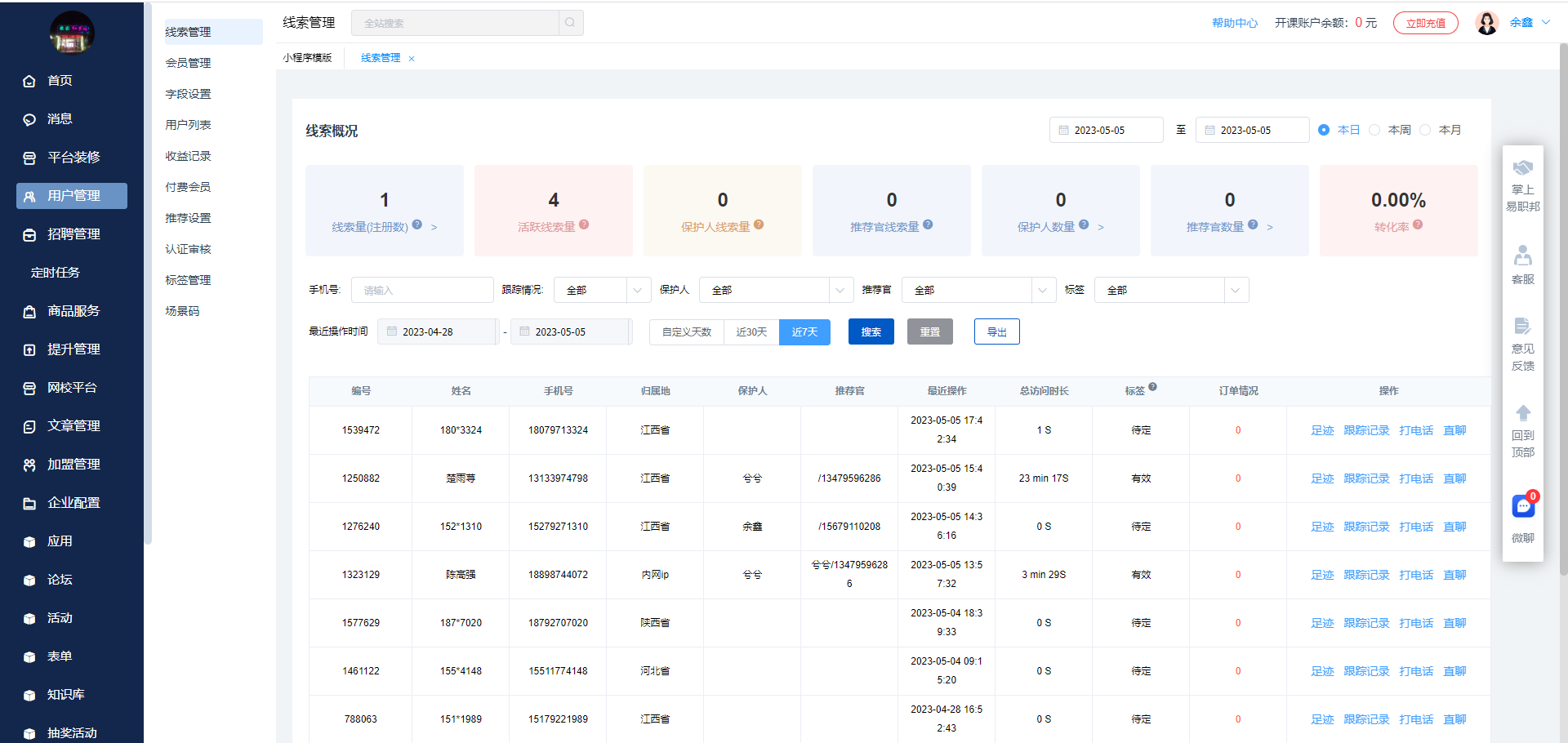Select the 本日 radio button
Screen dimensions: 1568x743
point(1324,130)
